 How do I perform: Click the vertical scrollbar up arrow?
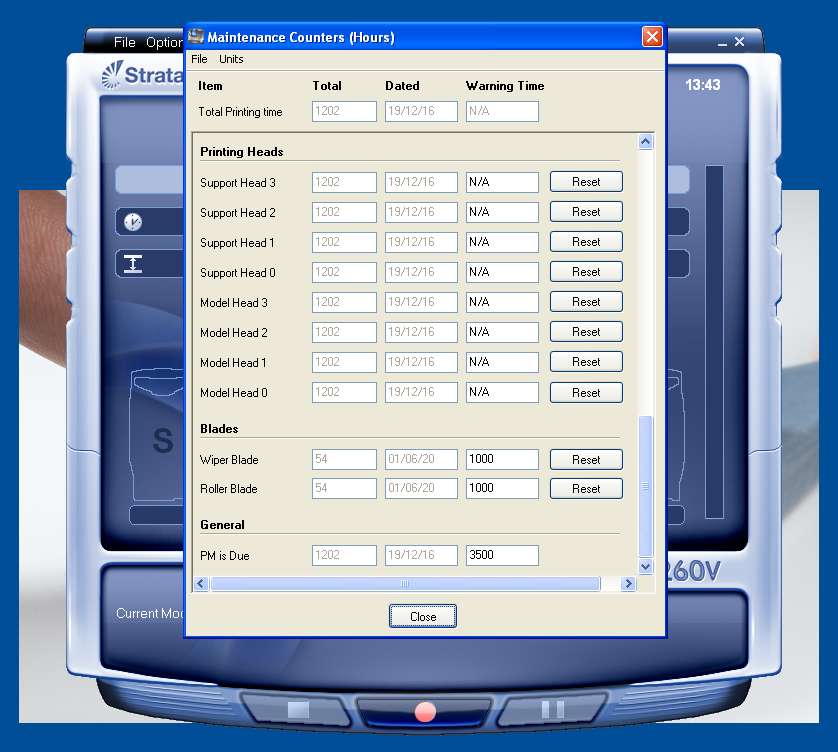click(x=646, y=142)
